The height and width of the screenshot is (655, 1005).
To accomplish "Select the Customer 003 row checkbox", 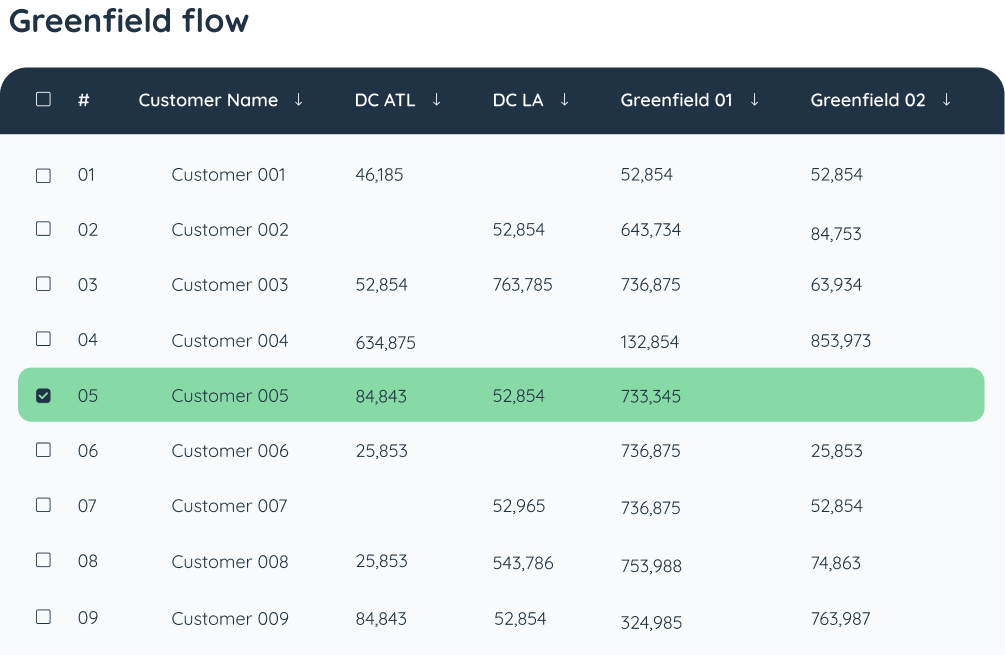I will (43, 283).
